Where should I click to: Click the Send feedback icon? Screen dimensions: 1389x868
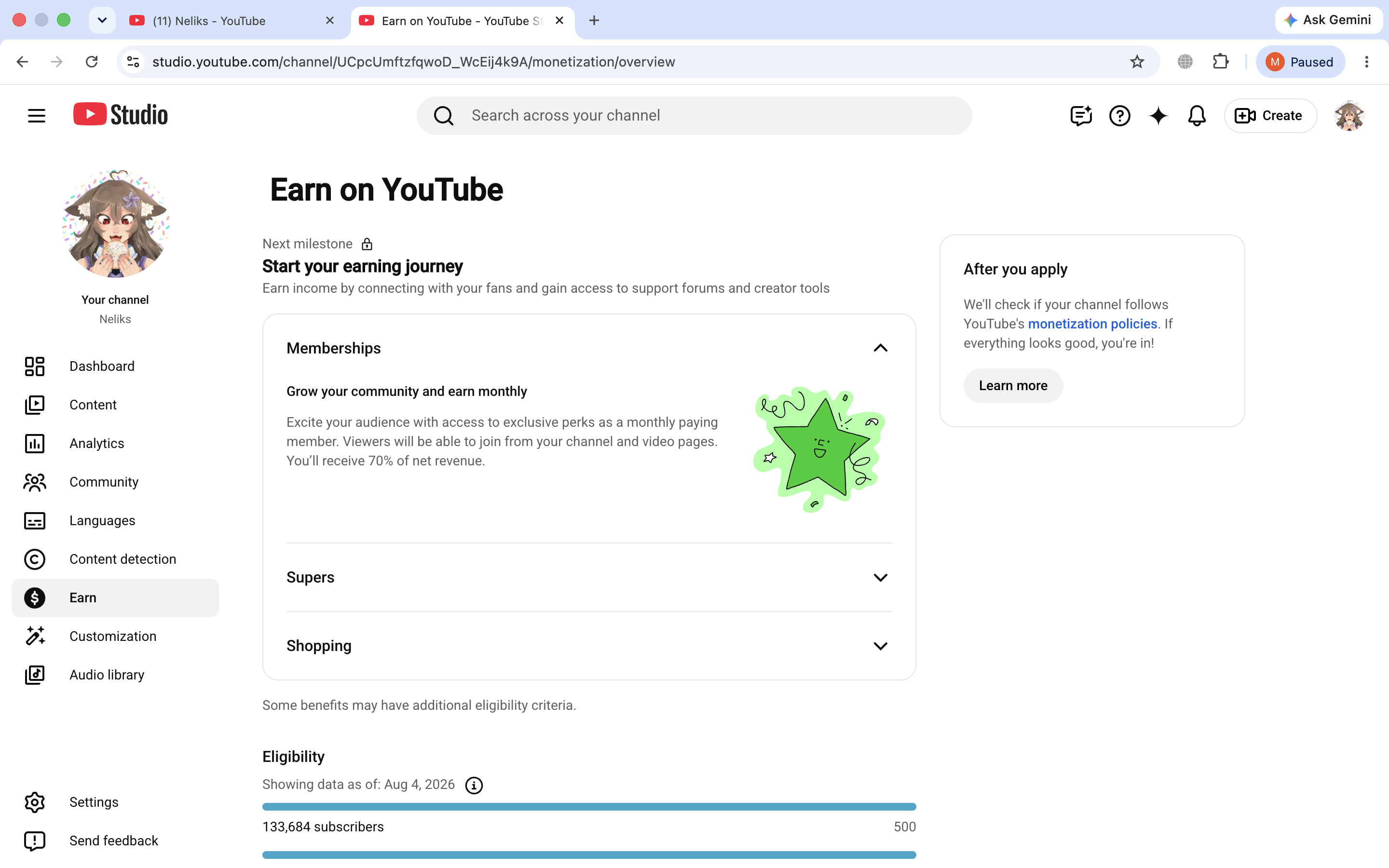34,841
